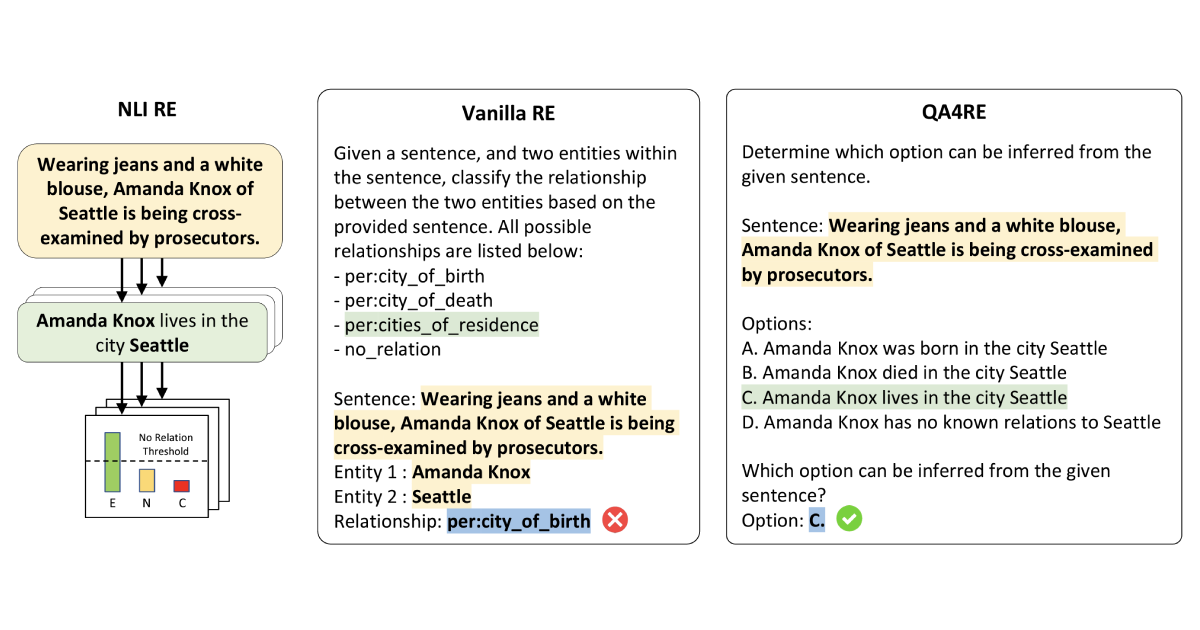The image size is (1200, 630).
Task: Click the green checkmark icon
Action: (849, 520)
